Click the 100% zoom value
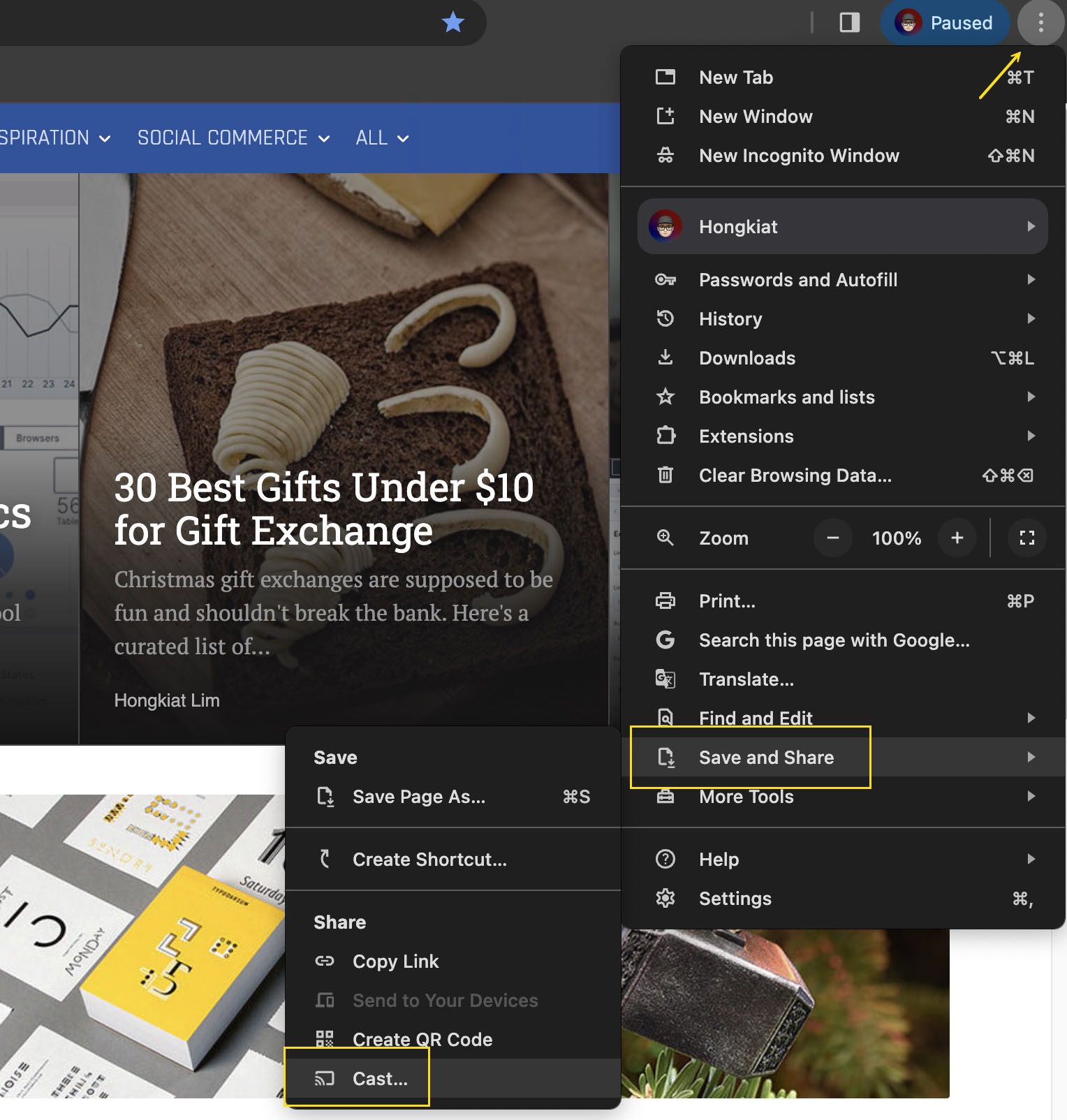The width and height of the screenshot is (1067, 1120). (897, 538)
